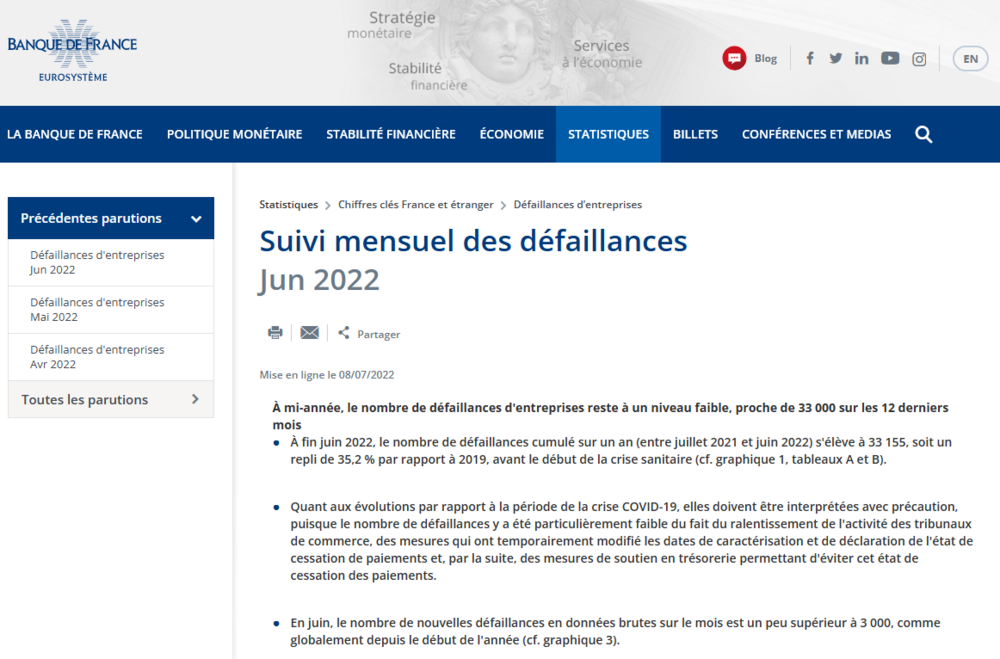Open the Twitter bird icon

[835, 58]
